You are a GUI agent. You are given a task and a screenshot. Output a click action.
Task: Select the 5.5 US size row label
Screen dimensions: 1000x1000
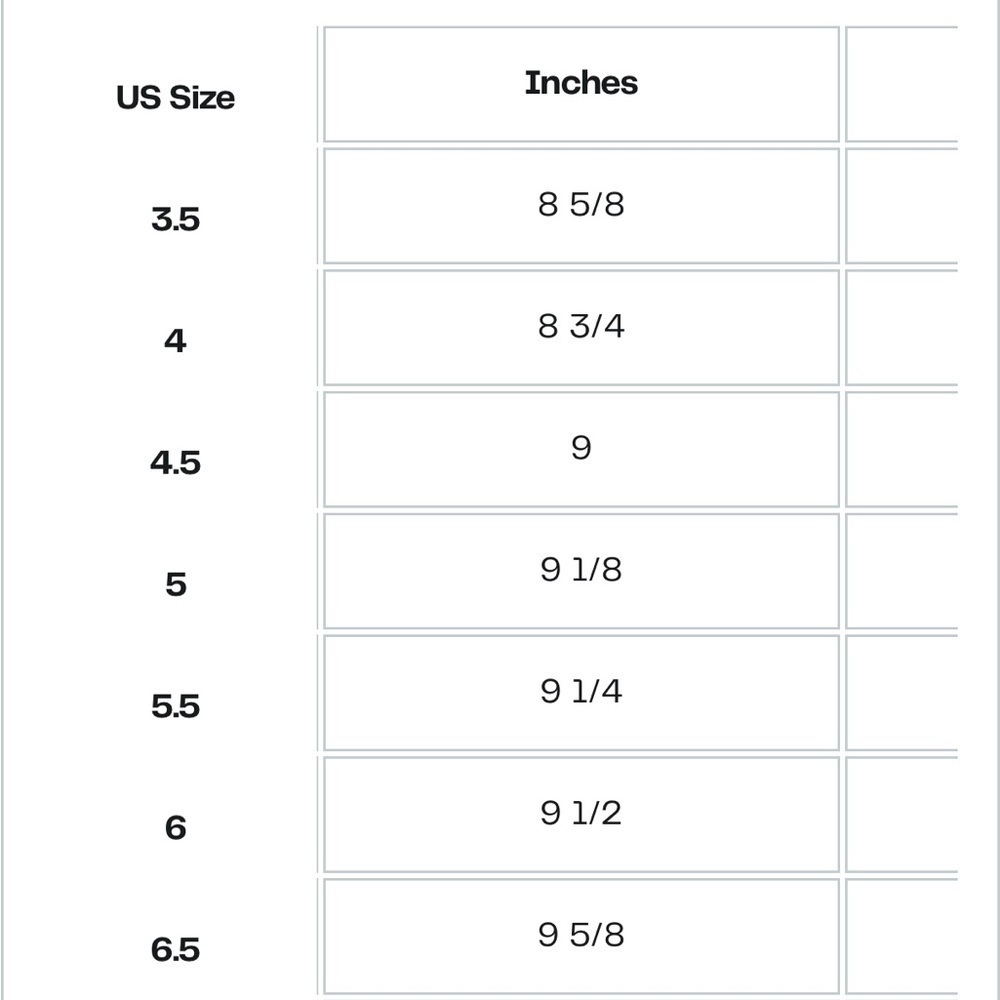tap(175, 706)
